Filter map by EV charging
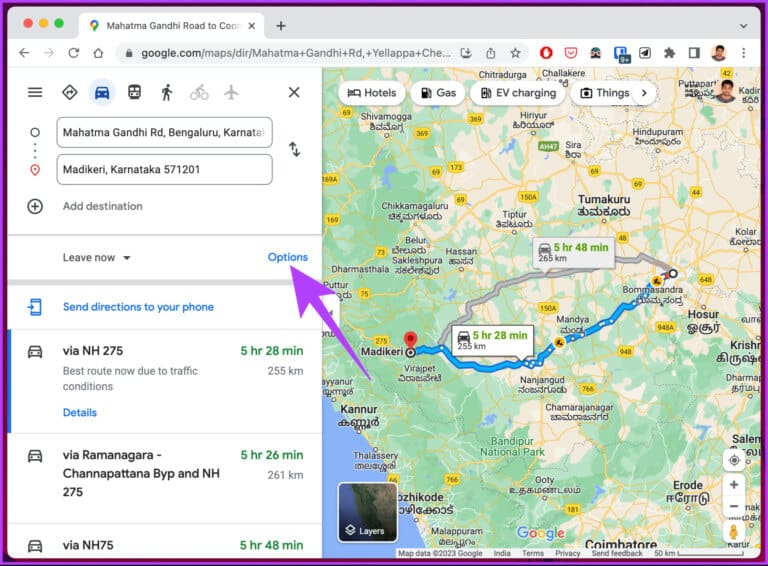The width and height of the screenshot is (768, 566). (x=518, y=93)
